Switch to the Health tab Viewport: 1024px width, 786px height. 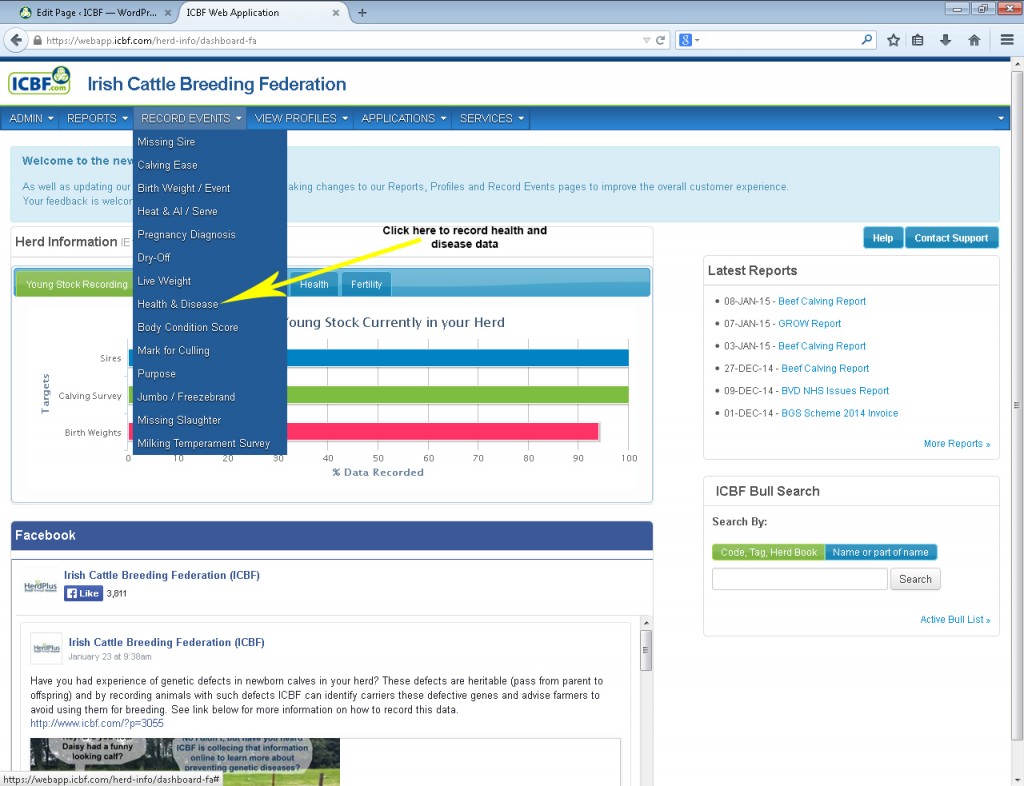click(x=314, y=284)
